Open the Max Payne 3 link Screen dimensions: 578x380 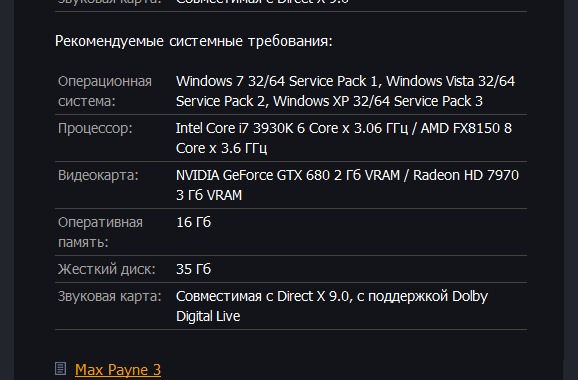pos(118,370)
